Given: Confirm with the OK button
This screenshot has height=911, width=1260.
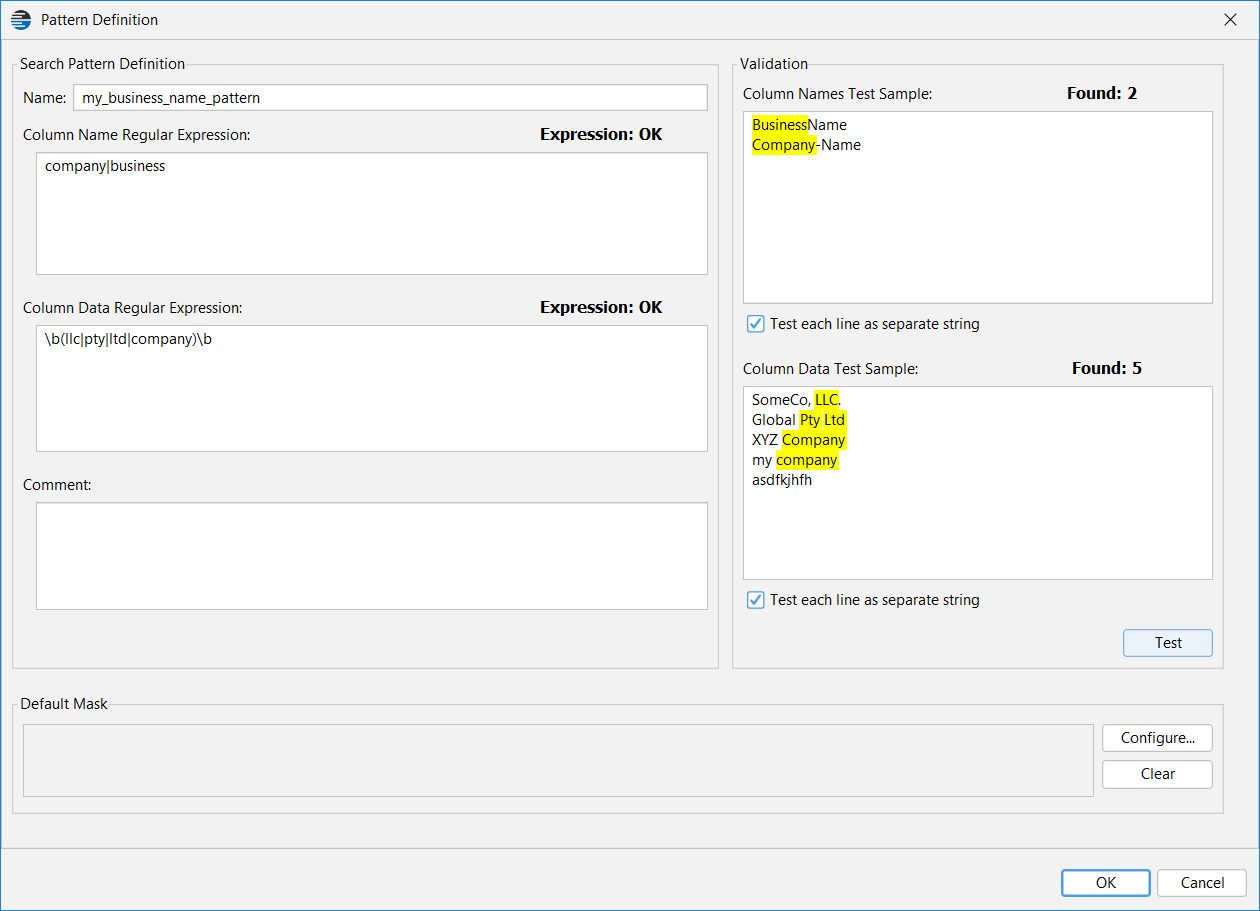Looking at the screenshot, I should pyautogui.click(x=1105, y=883).
